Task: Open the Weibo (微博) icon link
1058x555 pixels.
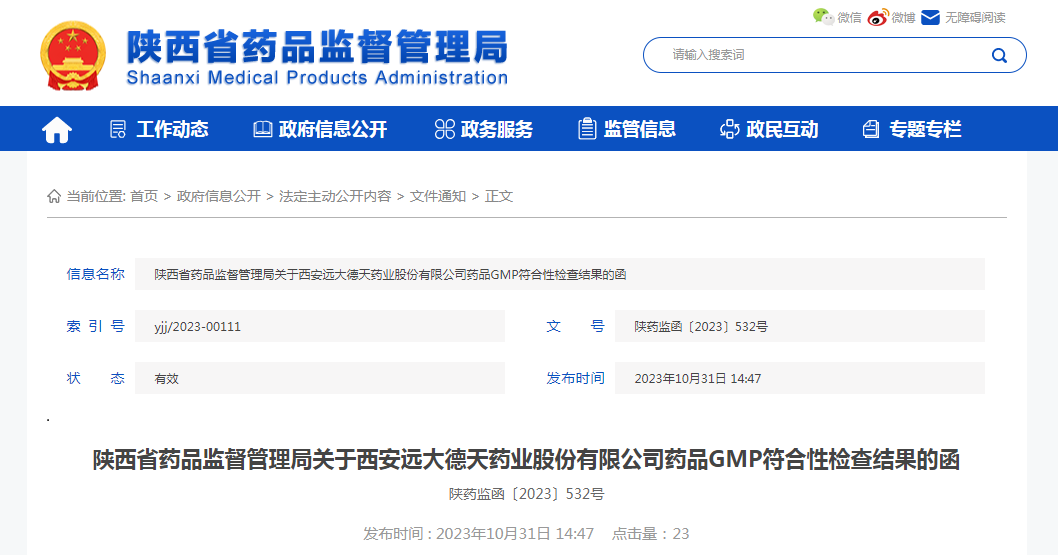Action: (877, 17)
